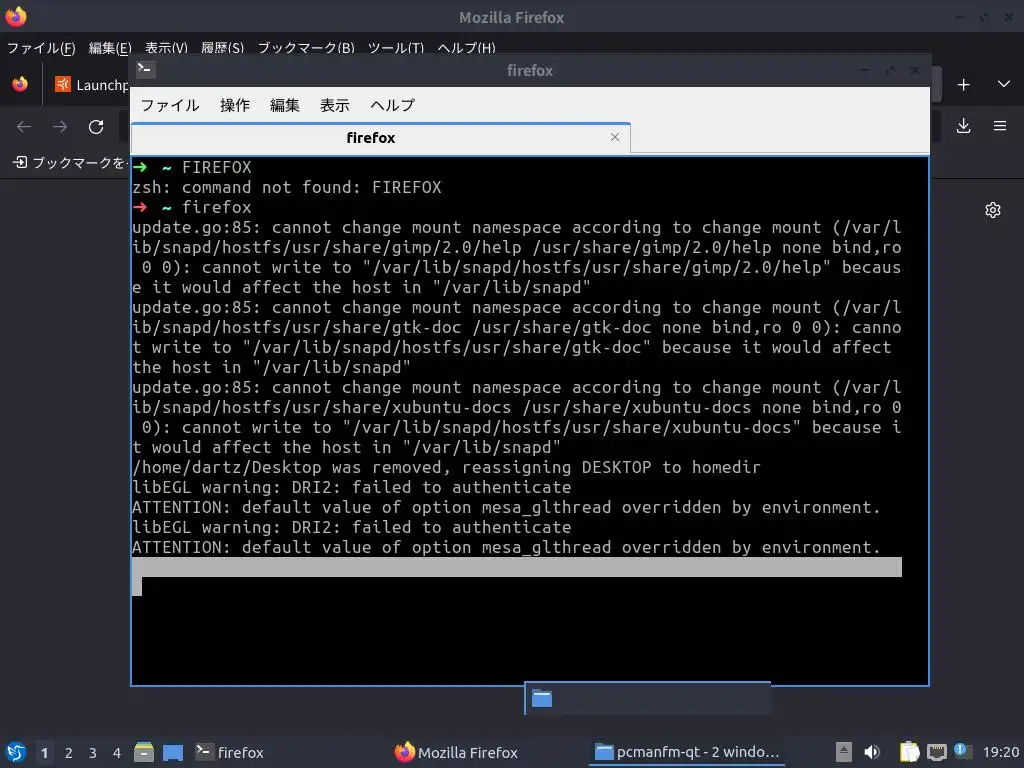
Task: Click the folder icon in the popup below terminal
Action: (x=542, y=699)
